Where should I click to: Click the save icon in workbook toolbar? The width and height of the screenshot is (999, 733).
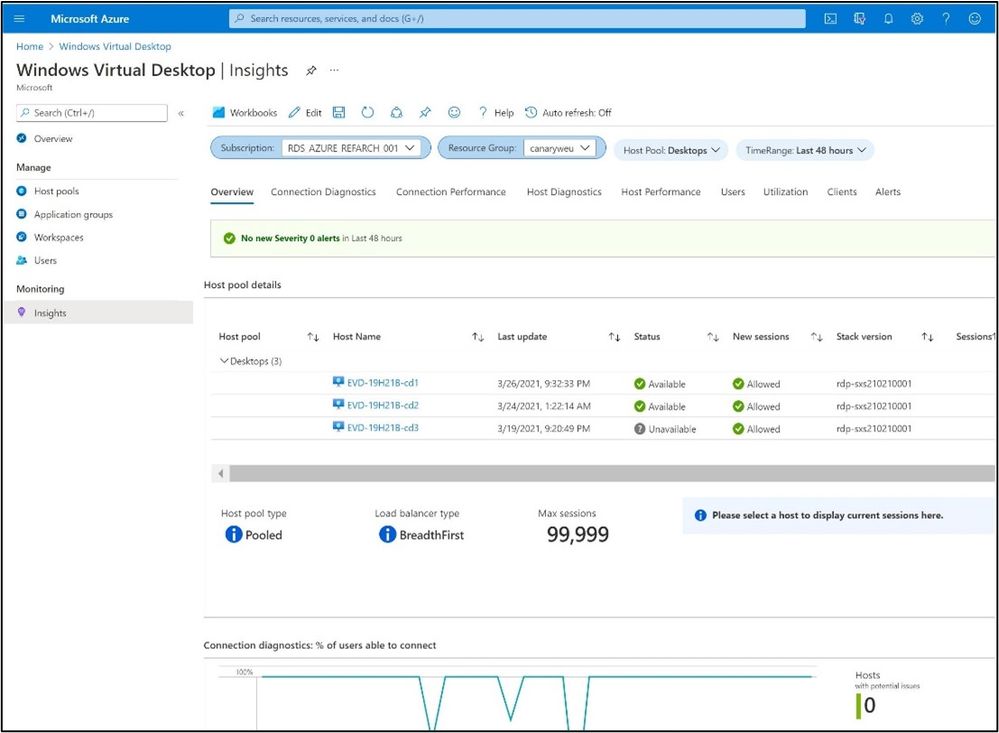(339, 112)
